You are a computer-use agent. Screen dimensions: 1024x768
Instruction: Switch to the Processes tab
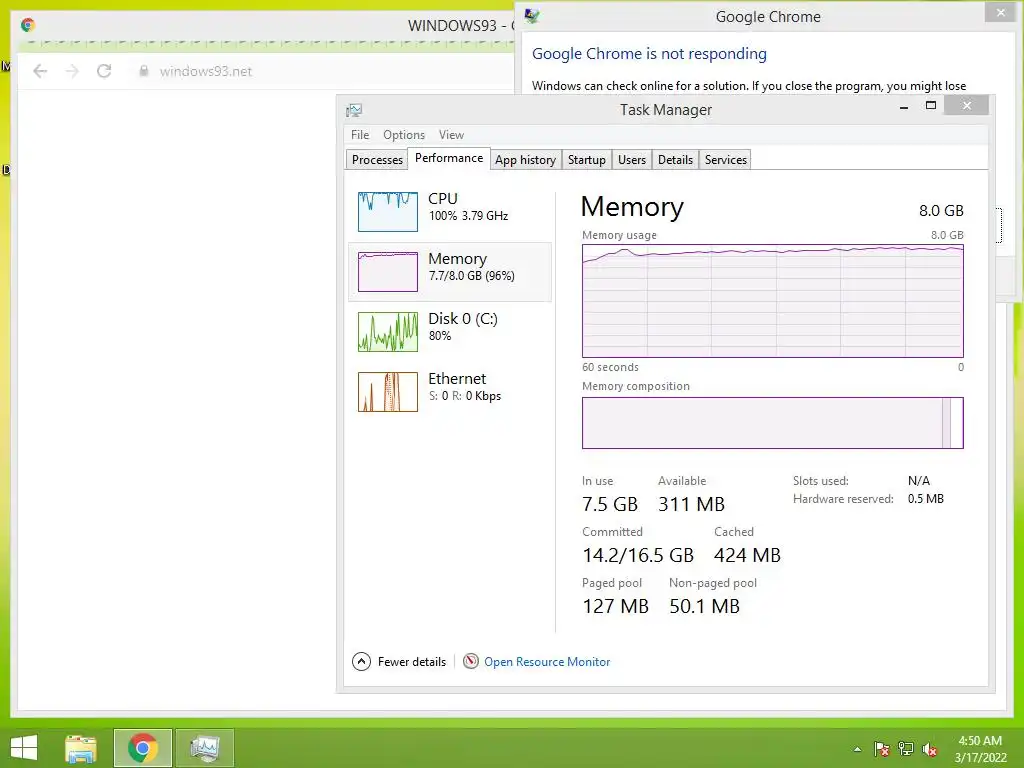tap(377, 160)
